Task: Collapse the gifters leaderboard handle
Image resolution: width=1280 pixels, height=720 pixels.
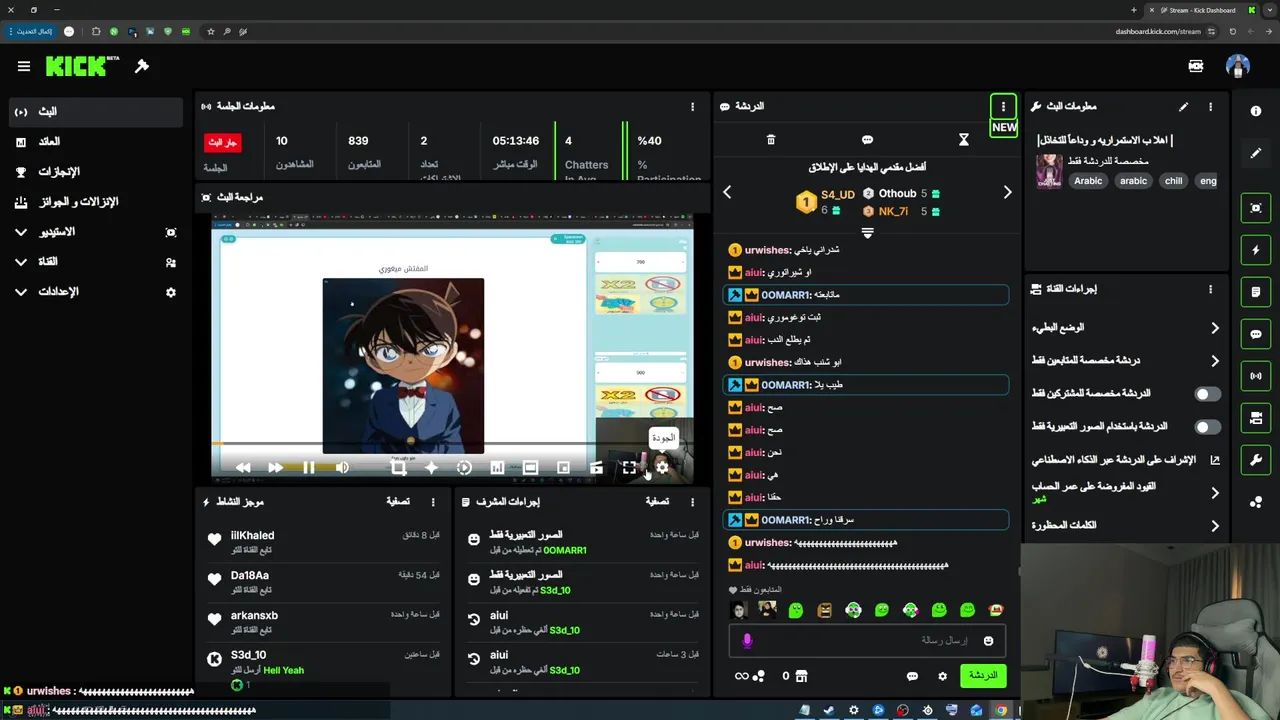Action: pyautogui.click(x=867, y=233)
